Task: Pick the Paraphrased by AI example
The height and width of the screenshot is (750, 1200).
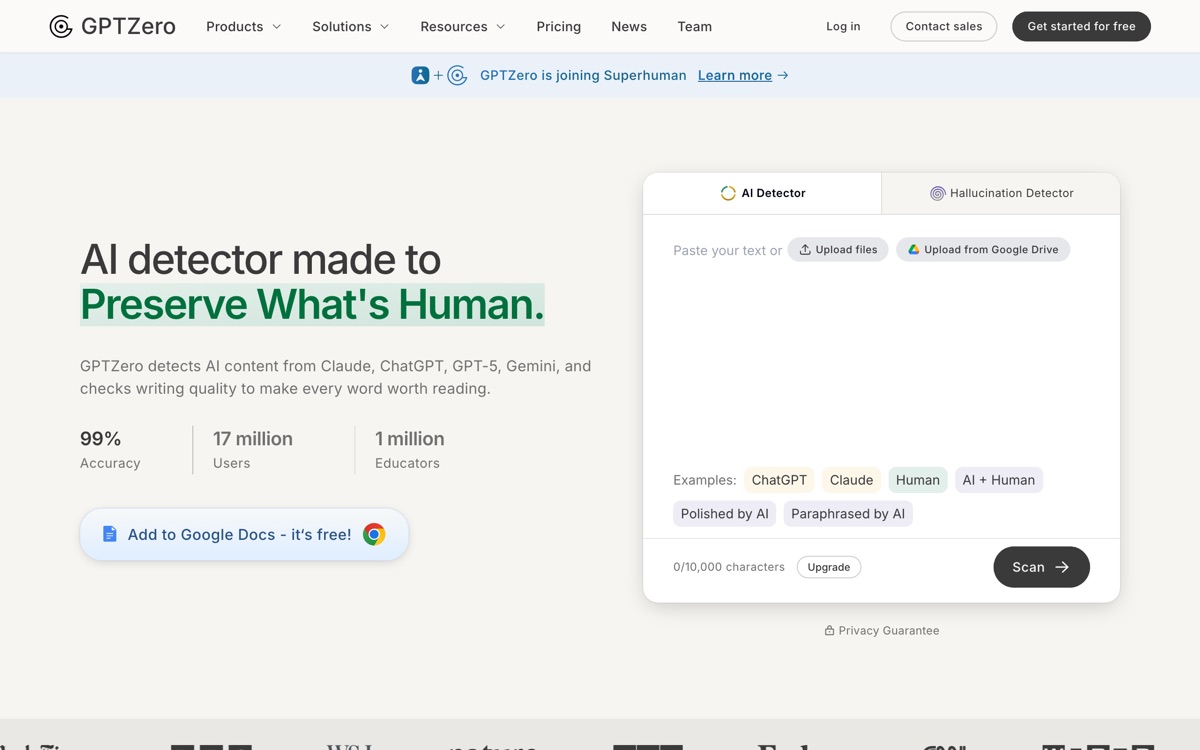Action: click(848, 514)
